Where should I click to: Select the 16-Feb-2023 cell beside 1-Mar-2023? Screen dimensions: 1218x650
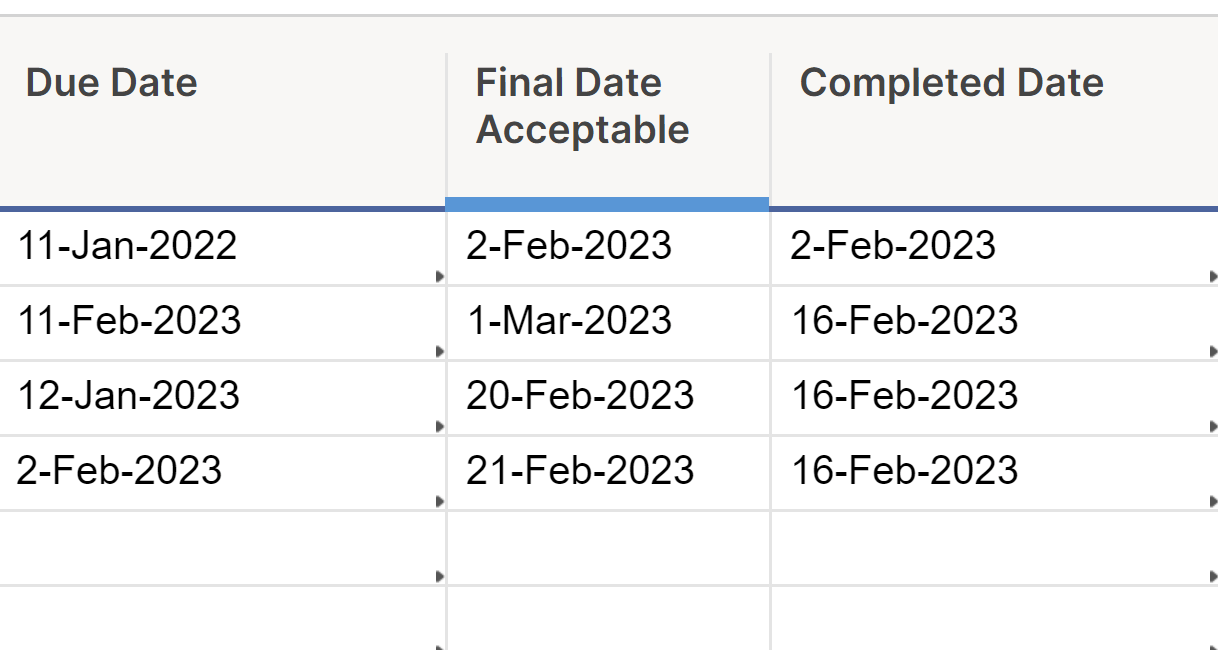click(905, 321)
